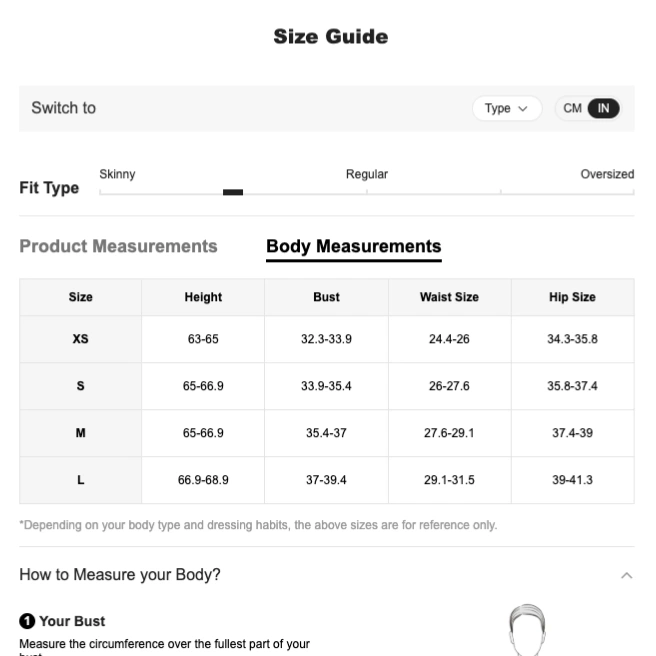Click the Waist Size column header
The height and width of the screenshot is (656, 656).
[x=449, y=297]
